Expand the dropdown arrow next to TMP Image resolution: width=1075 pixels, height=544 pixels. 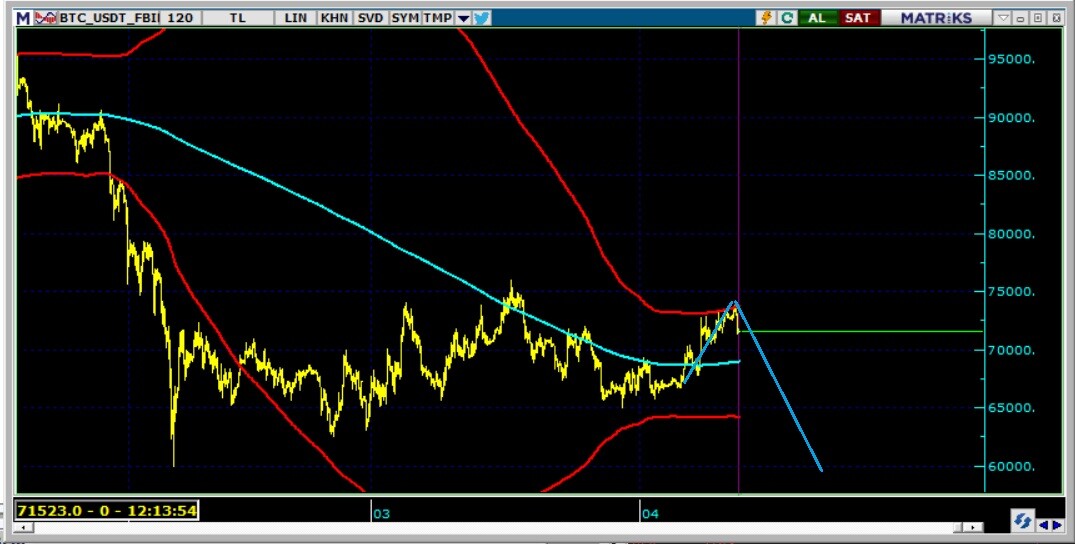463,18
